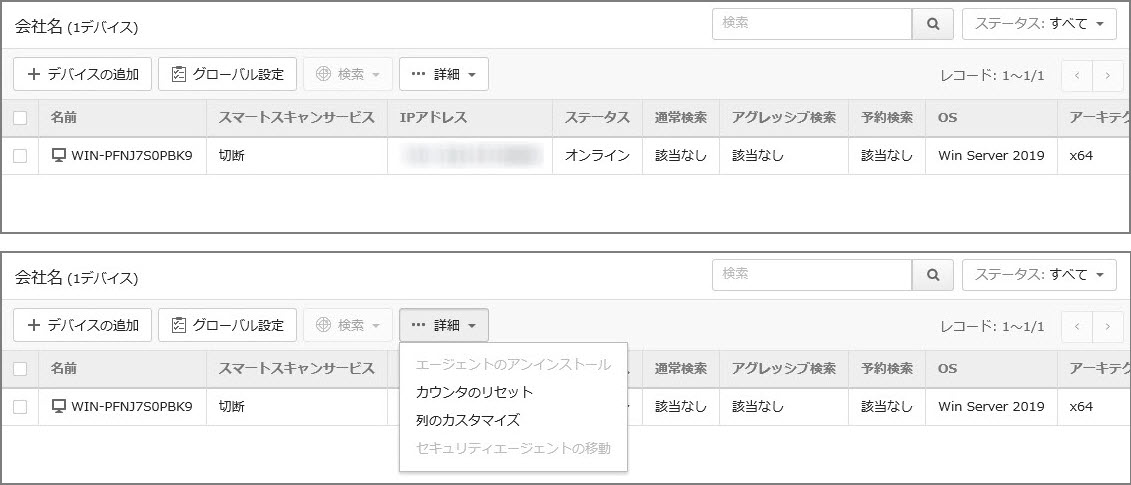
Task: Go to next page in upper panel
Action: (1107, 74)
